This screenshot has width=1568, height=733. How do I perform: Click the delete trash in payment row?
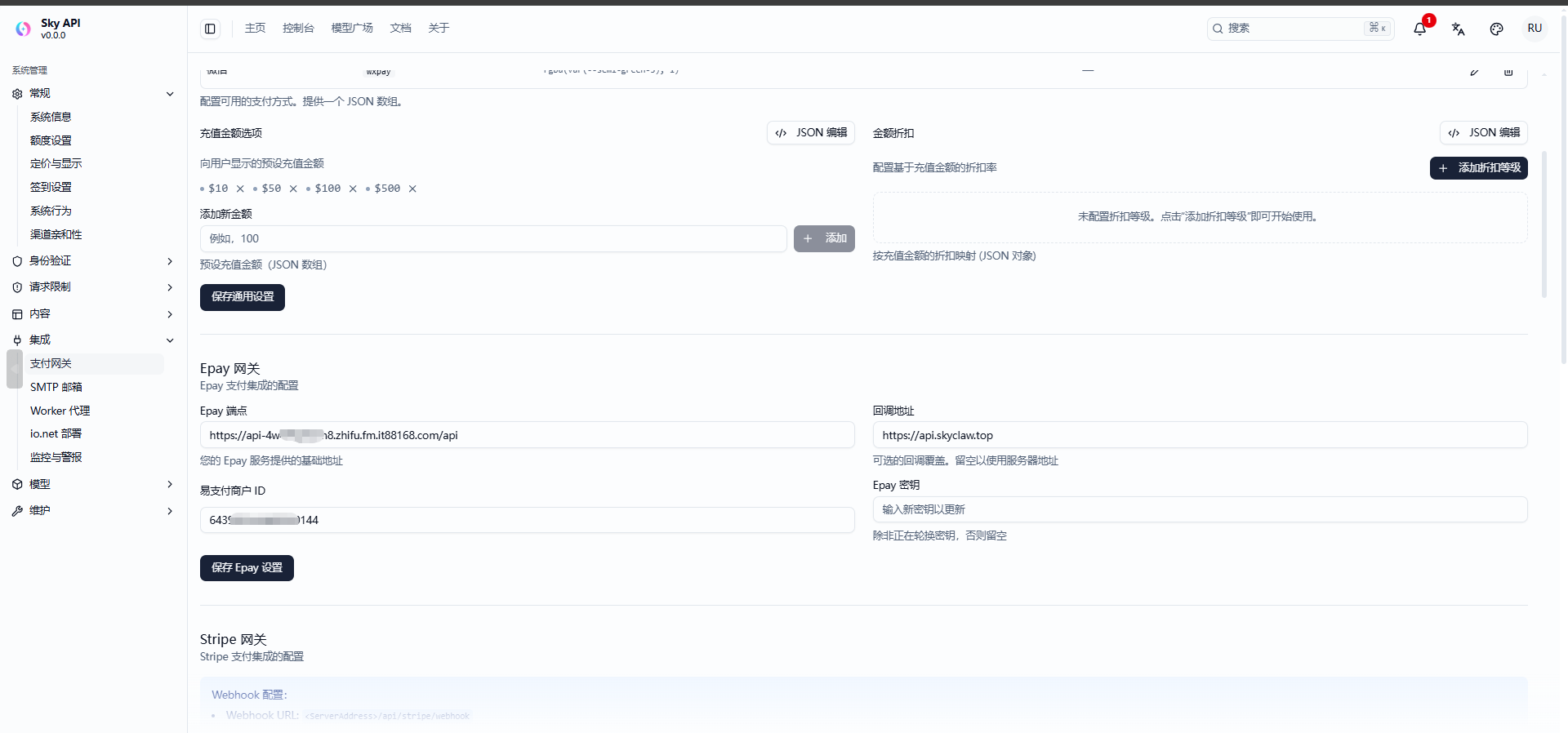point(1508,72)
